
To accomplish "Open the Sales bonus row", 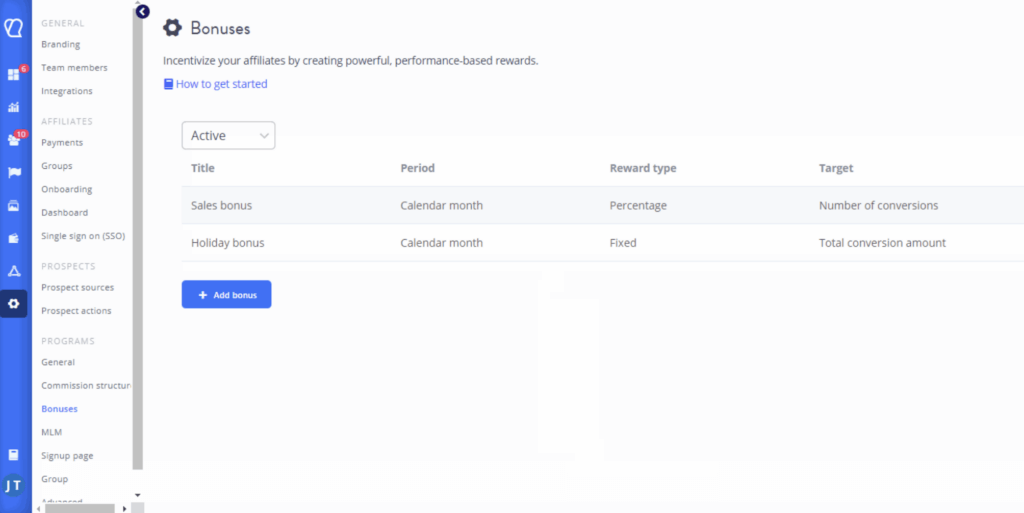I will click(x=603, y=206).
